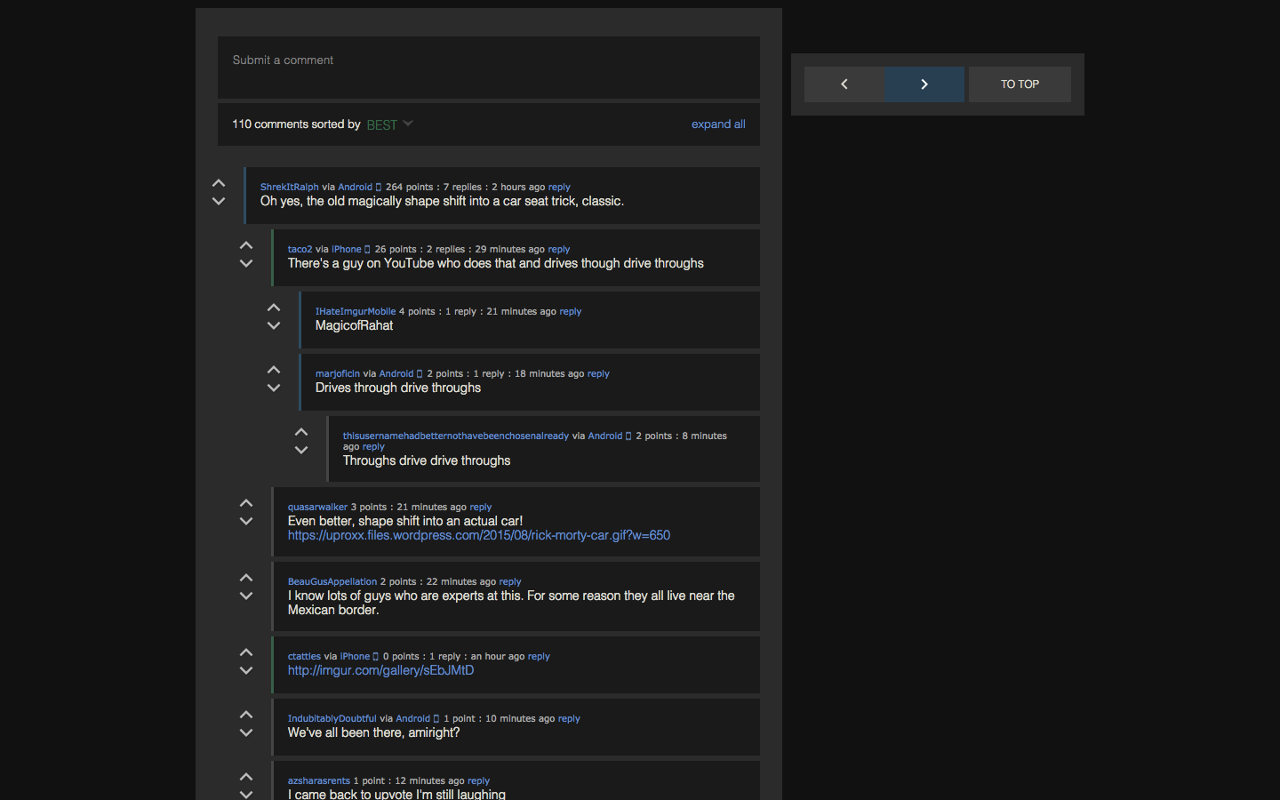The image size is (1280, 800).
Task: Upvote ShrekItRalph's top comment
Action: (218, 183)
